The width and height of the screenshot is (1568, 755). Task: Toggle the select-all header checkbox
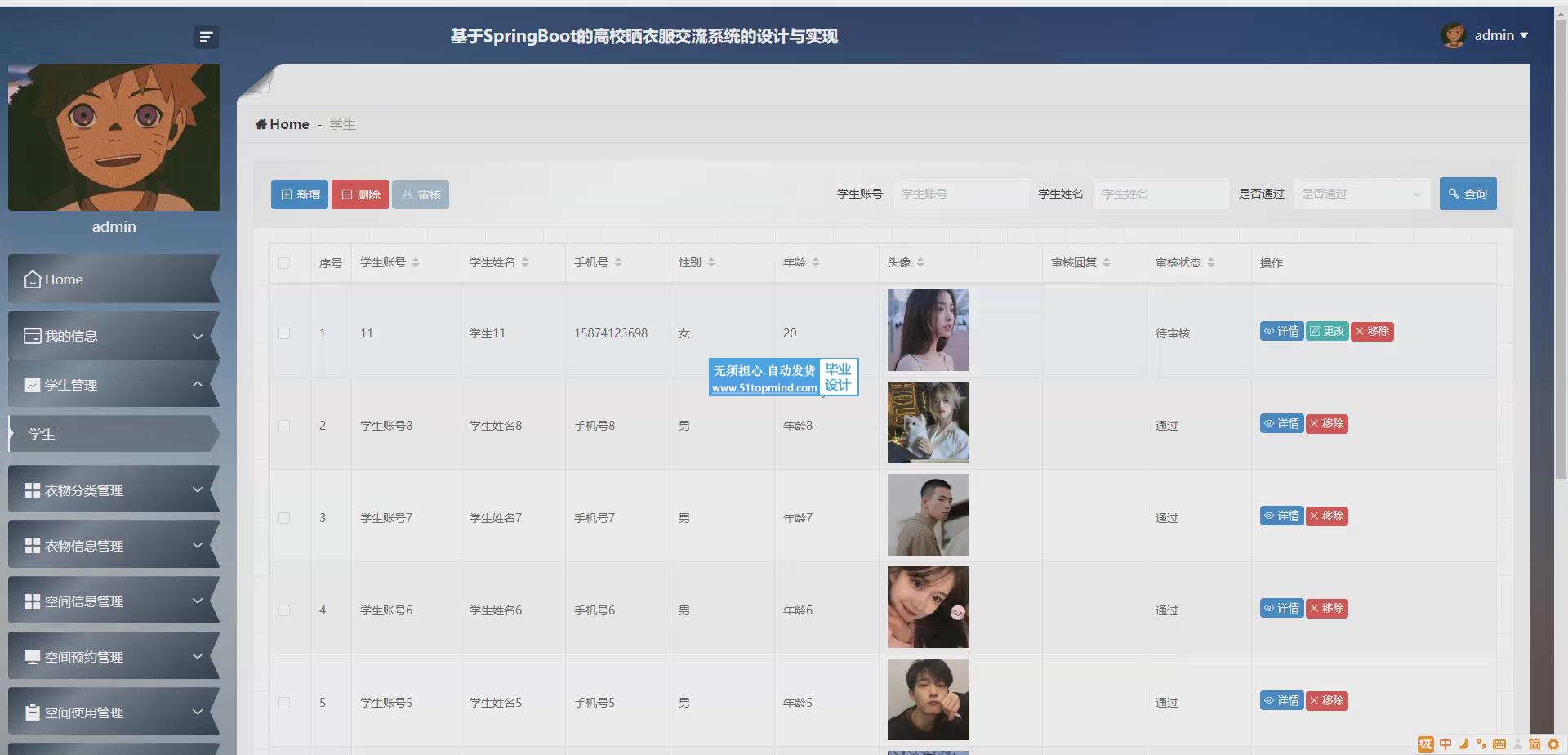coord(284,263)
